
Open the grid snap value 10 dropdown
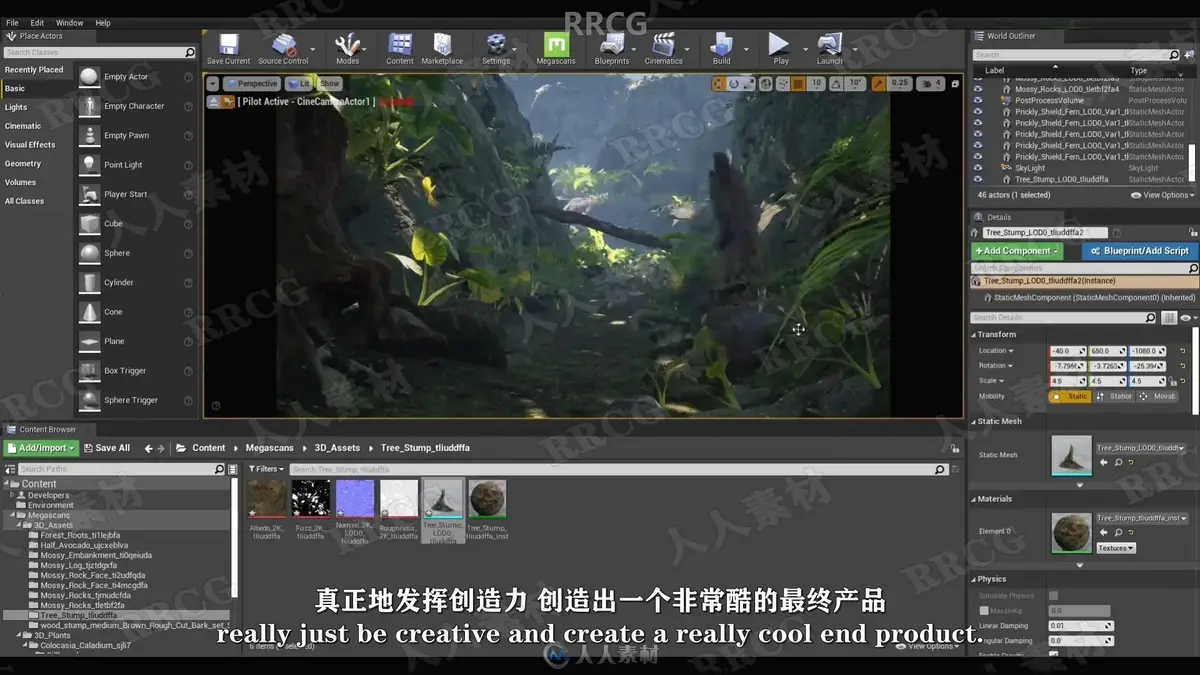[816, 84]
